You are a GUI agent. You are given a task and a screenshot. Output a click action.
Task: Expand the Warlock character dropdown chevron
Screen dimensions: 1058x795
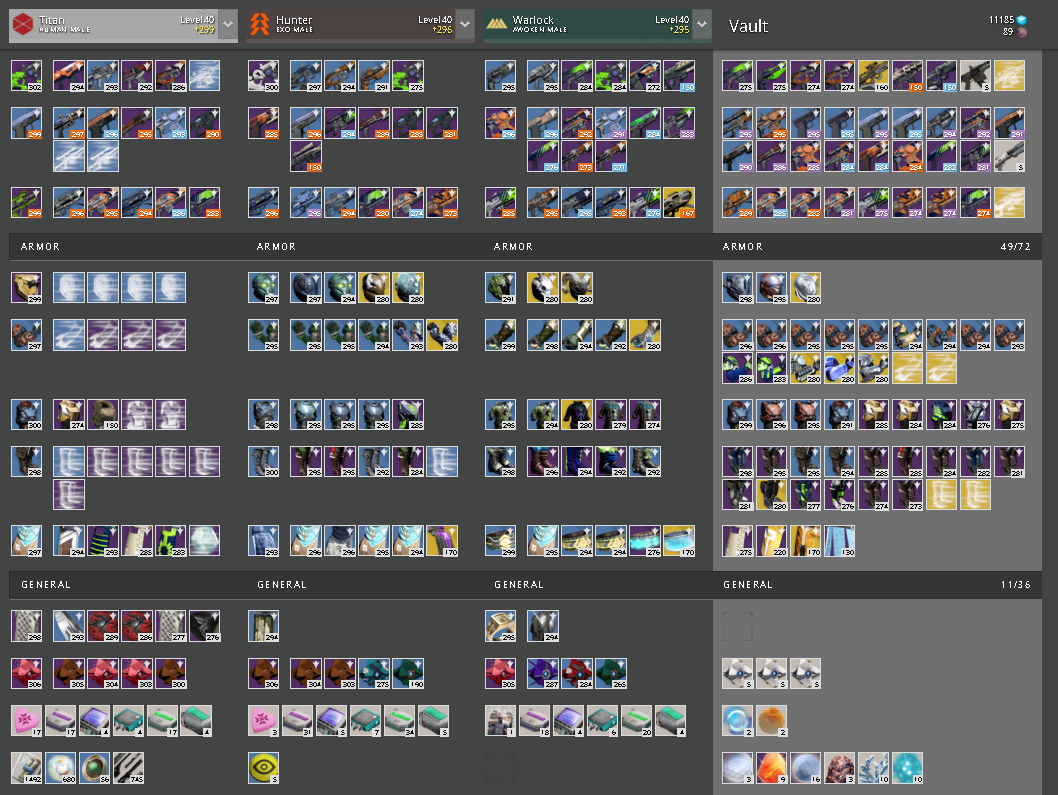(702, 25)
